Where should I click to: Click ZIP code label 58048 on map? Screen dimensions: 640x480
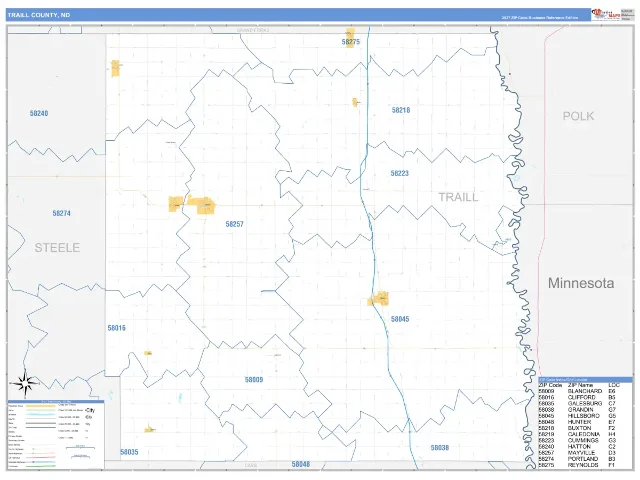301,464
